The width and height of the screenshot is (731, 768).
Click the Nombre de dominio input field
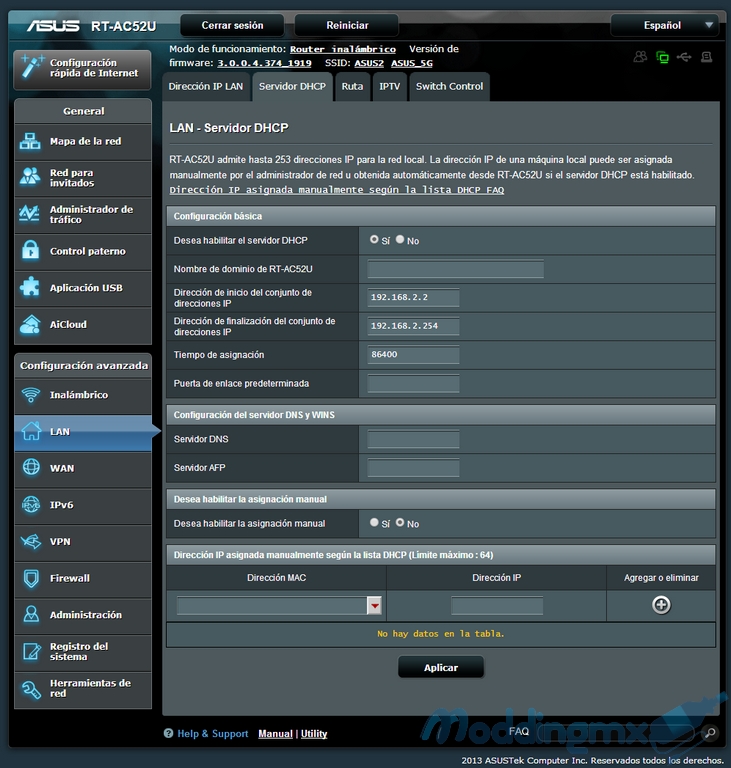point(456,269)
